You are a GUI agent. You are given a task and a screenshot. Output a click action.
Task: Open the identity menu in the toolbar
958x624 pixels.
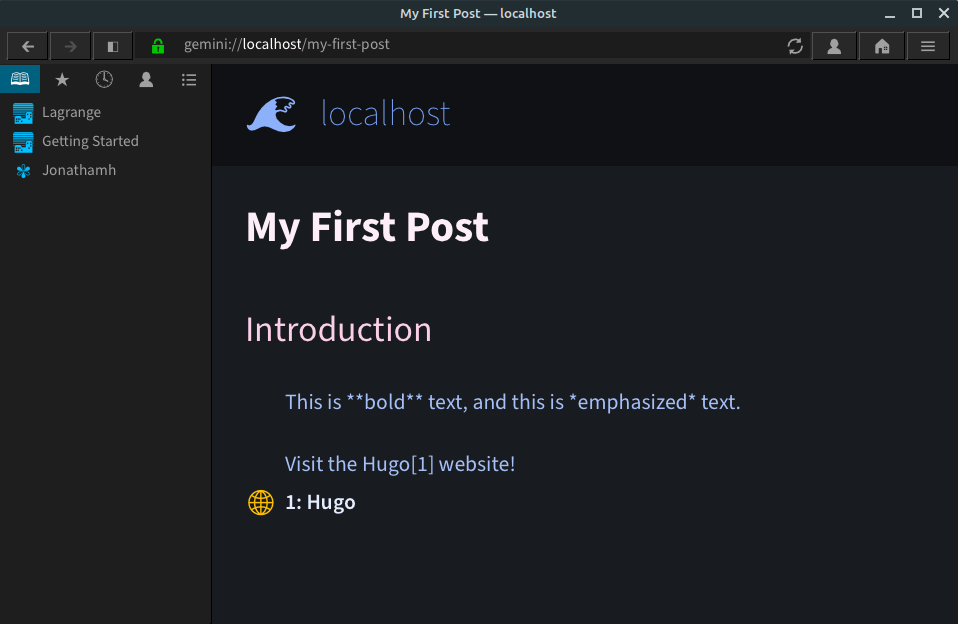[x=834, y=46]
